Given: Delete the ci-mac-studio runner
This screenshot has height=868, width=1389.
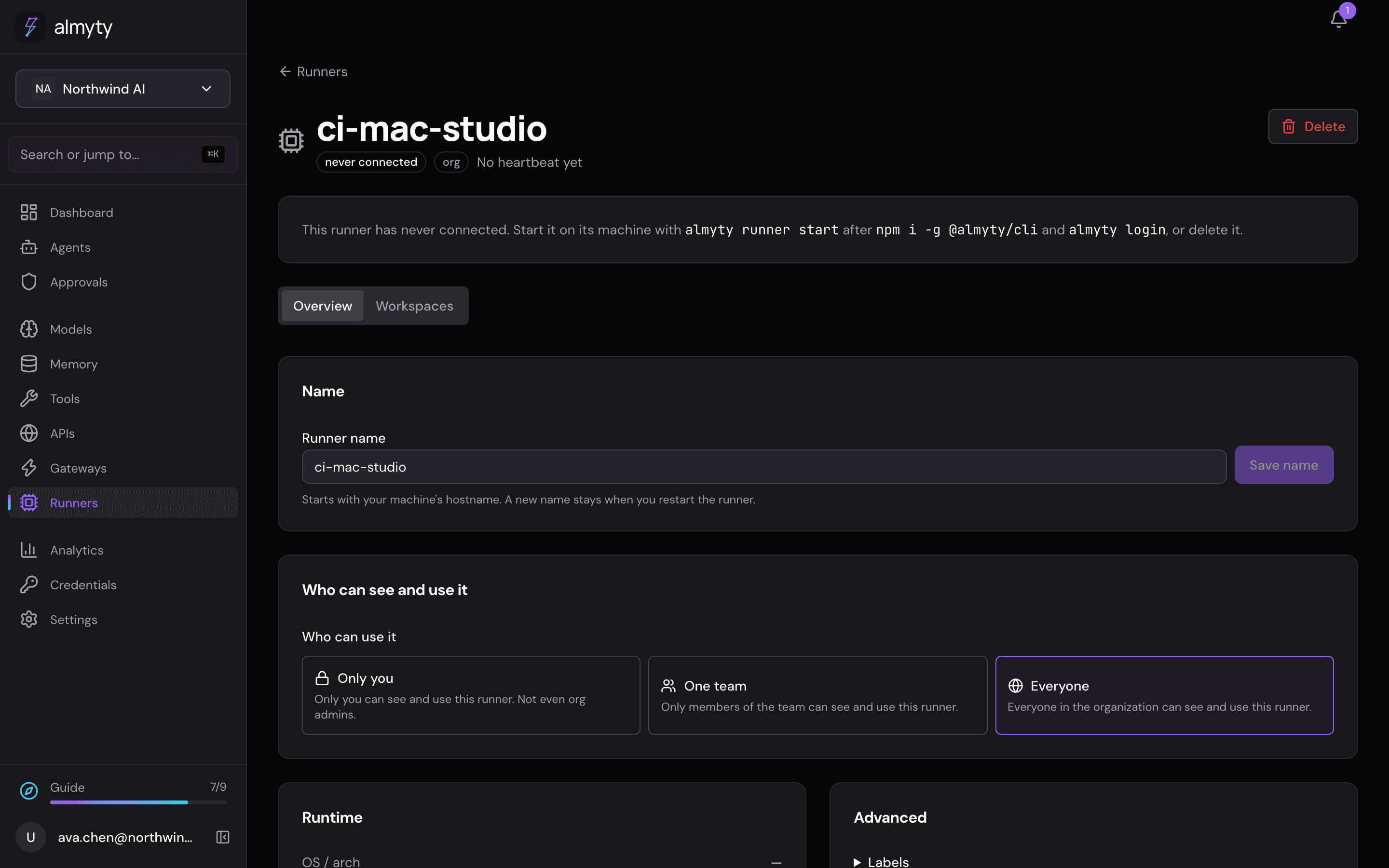Looking at the screenshot, I should pos(1313,126).
